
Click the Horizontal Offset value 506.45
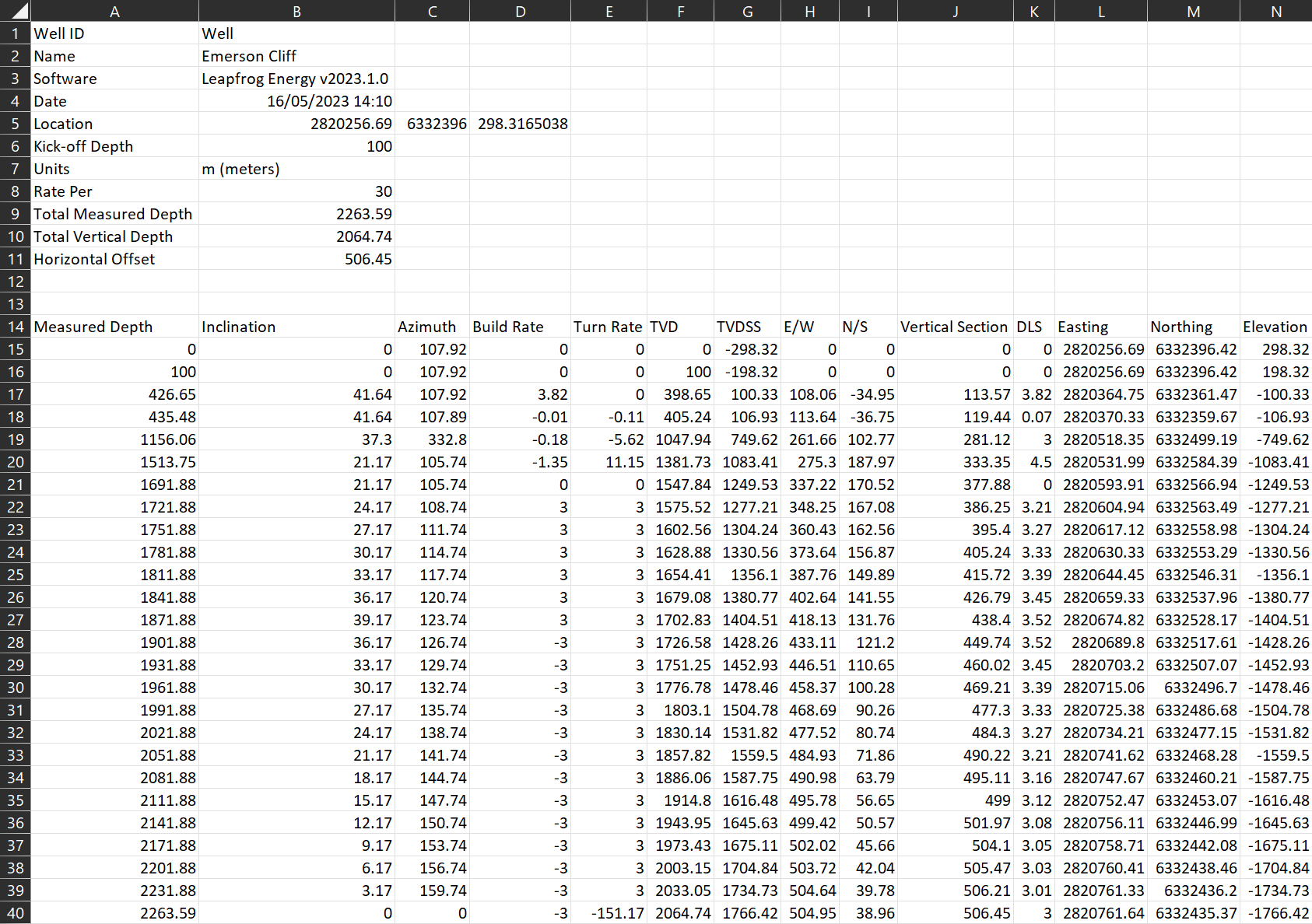click(296, 259)
